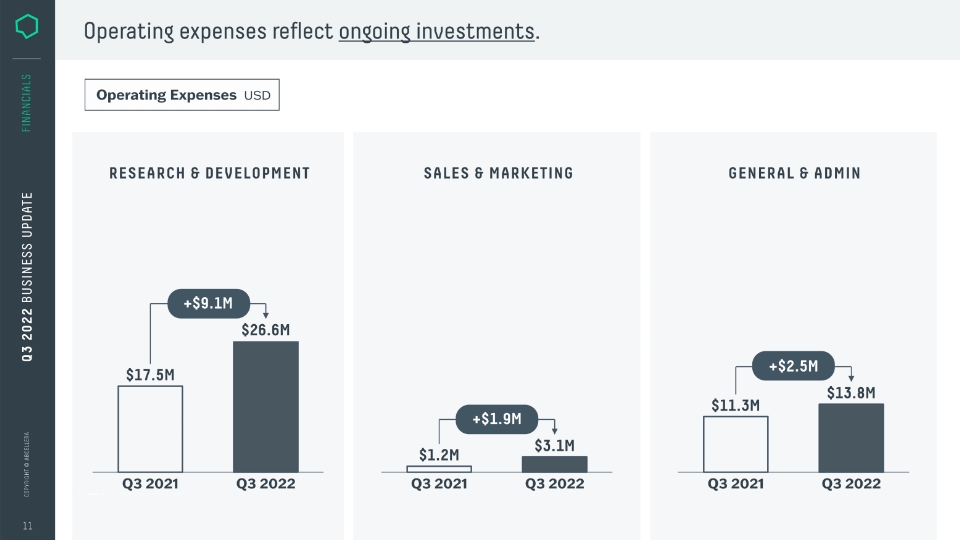Image resolution: width=960 pixels, height=540 pixels.
Task: Click the green hexagon AbCellera logo
Action: (x=27, y=26)
